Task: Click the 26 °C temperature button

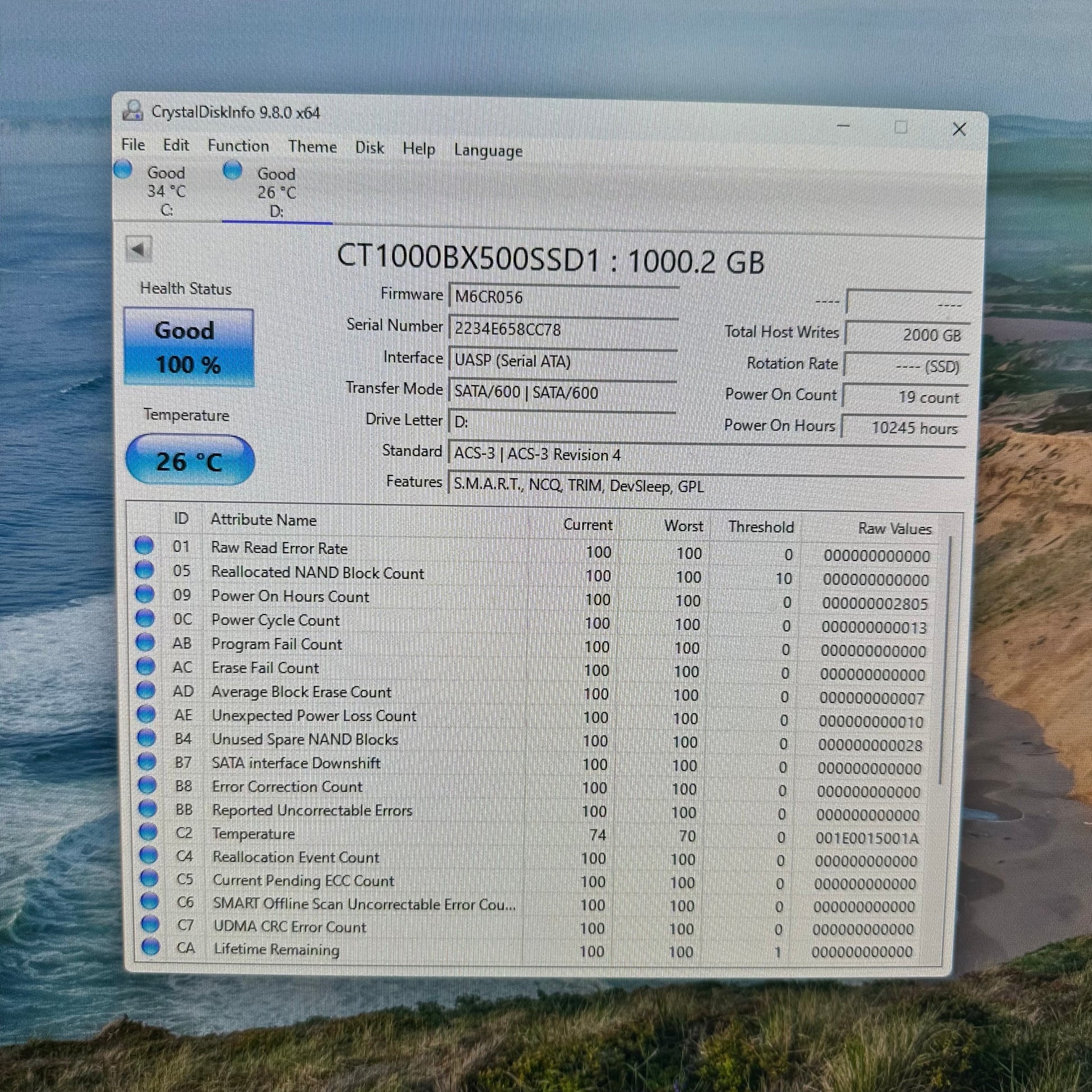Action: pos(190,460)
